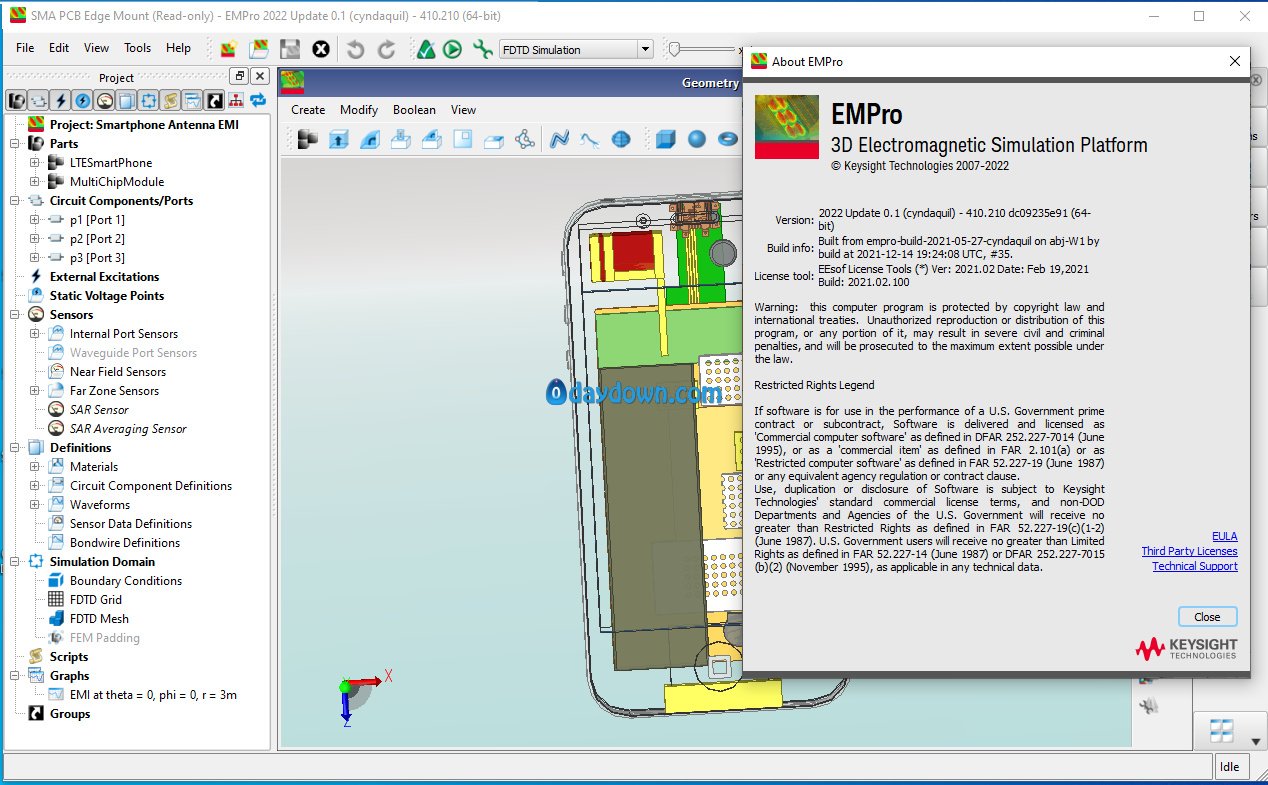
Task: Click the green play run simulation icon
Action: (452, 49)
